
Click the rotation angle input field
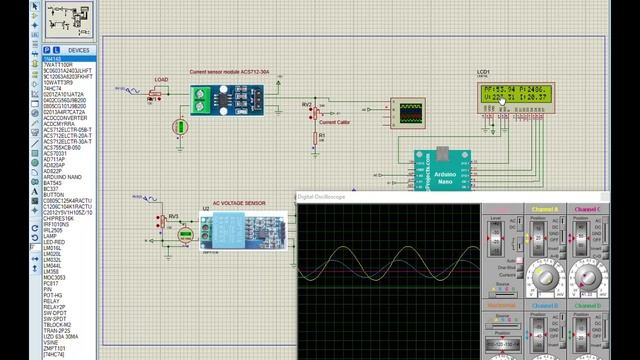click(x=35, y=247)
